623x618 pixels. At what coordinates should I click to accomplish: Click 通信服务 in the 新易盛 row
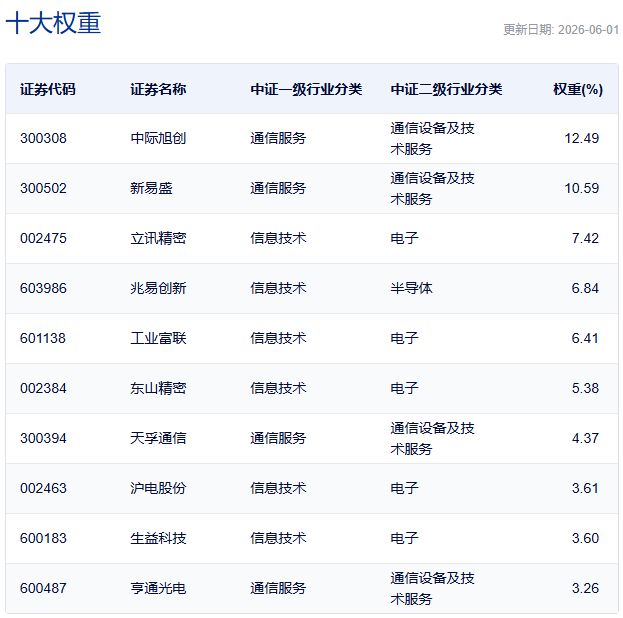278,188
